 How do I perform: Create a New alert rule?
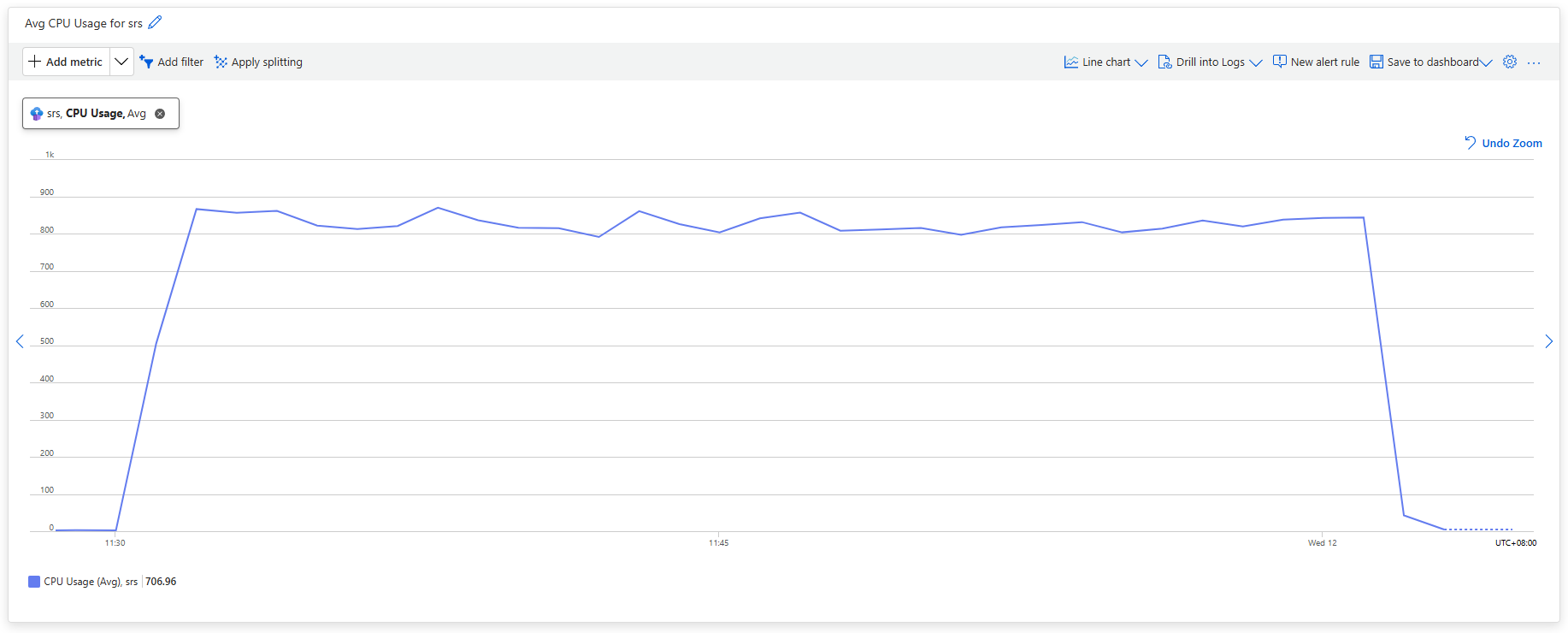[x=1316, y=62]
